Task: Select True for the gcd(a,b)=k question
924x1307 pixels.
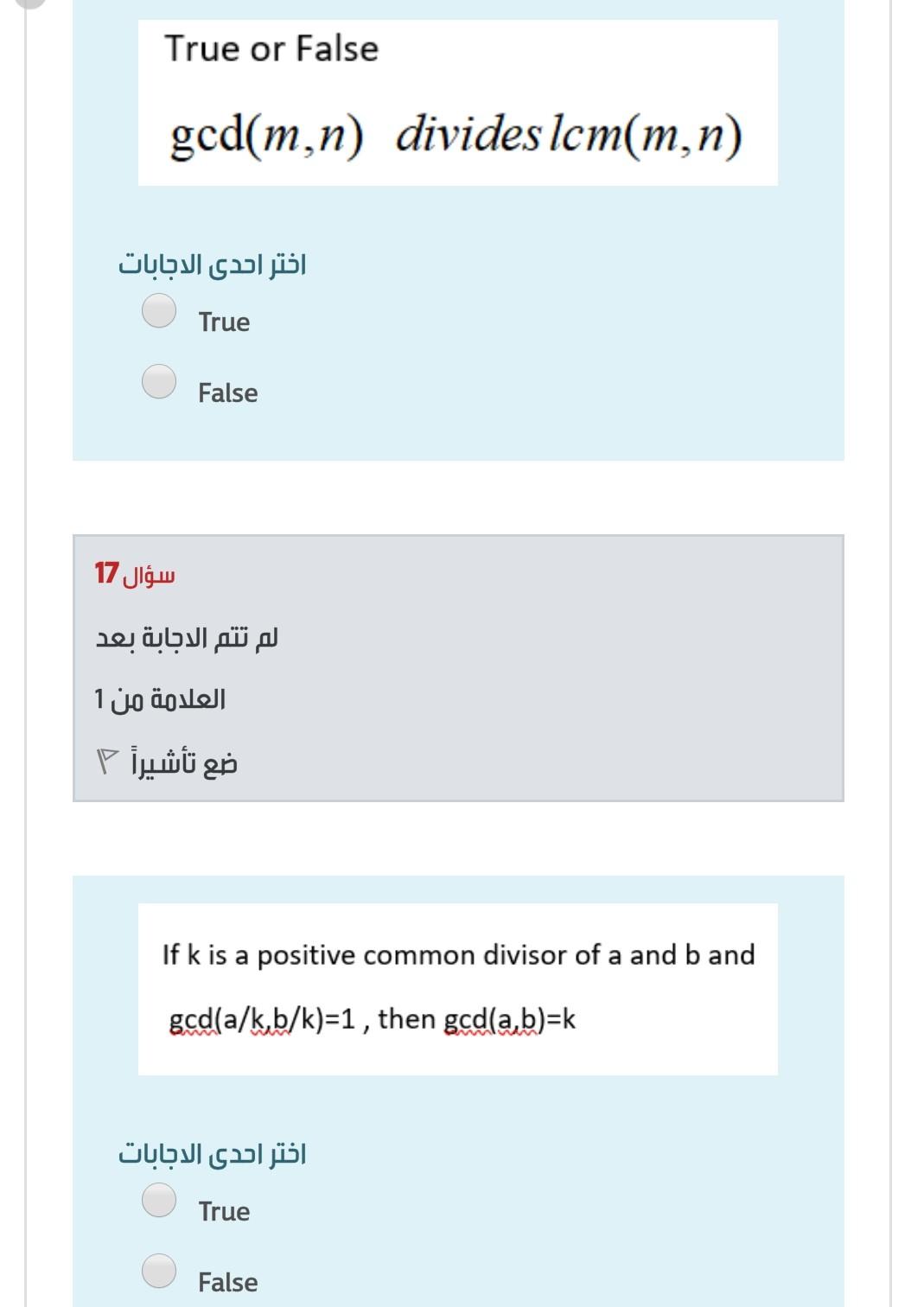Action: (x=160, y=1202)
